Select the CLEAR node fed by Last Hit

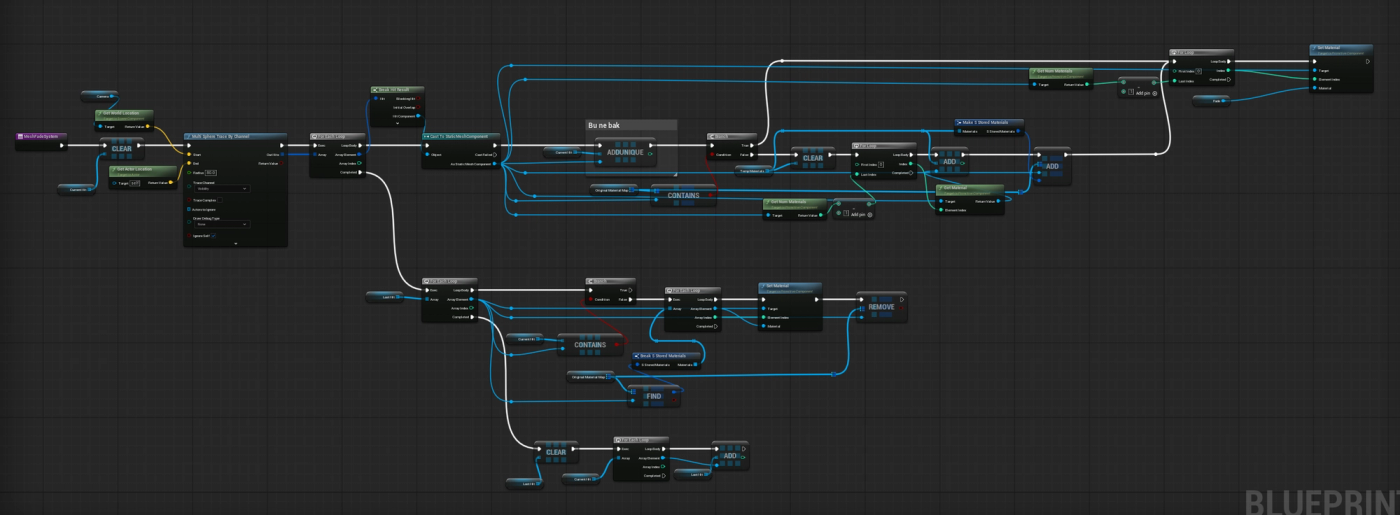(x=556, y=452)
